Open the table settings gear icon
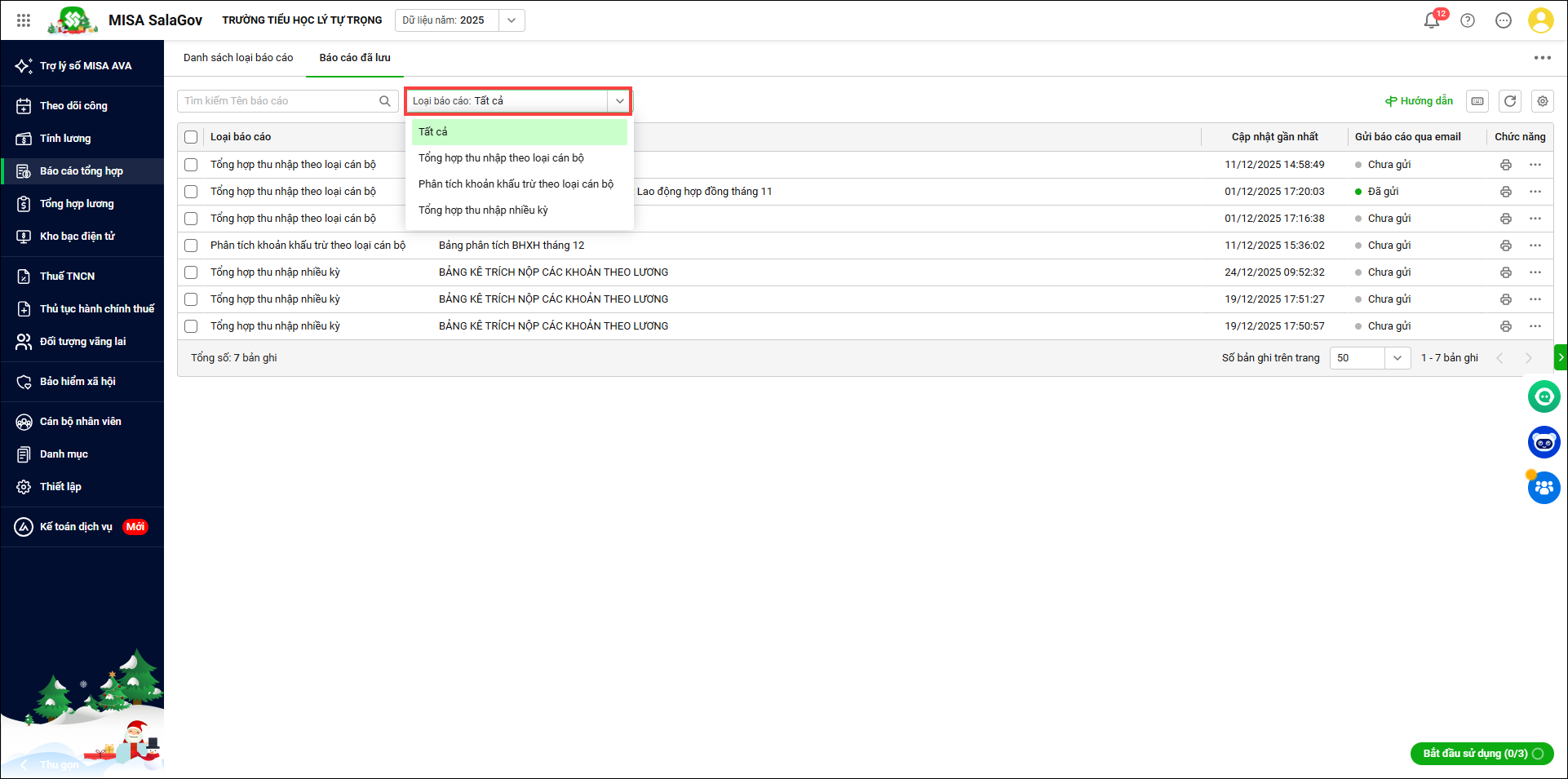Viewport: 1568px width, 779px height. tap(1542, 101)
